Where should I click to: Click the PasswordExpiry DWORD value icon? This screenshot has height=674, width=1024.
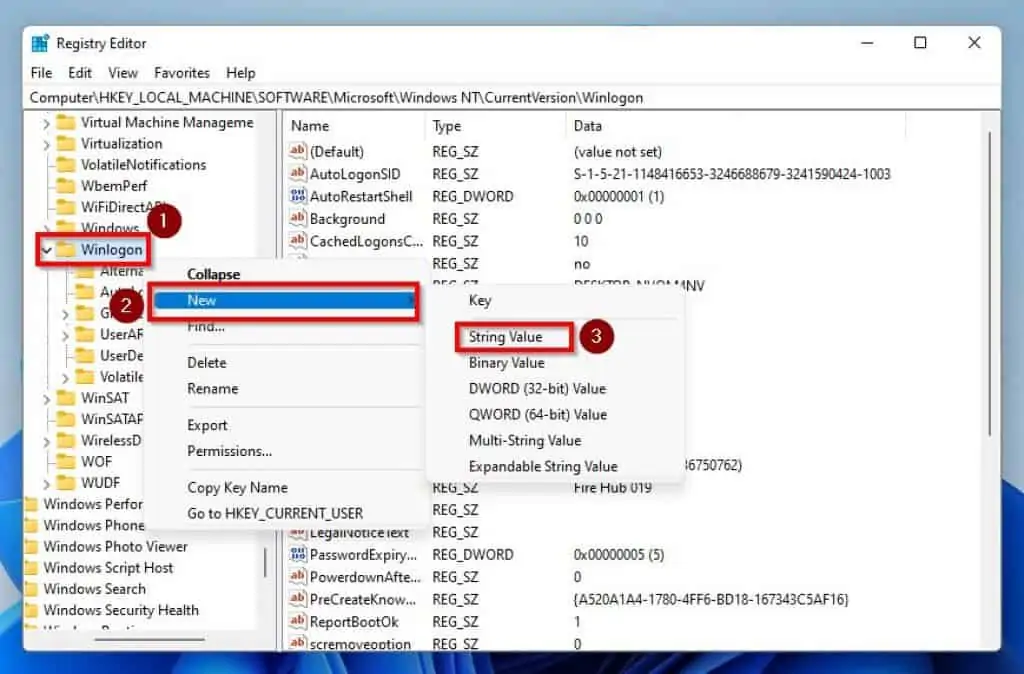[297, 554]
